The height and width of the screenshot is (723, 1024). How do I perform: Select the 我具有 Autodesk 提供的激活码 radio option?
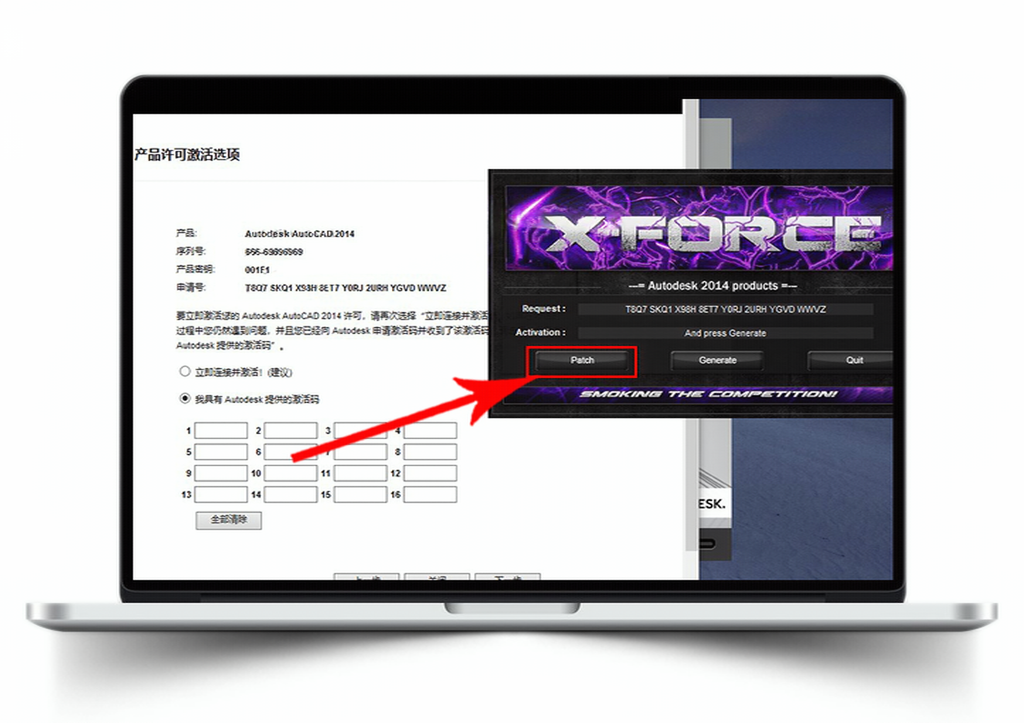(x=185, y=398)
